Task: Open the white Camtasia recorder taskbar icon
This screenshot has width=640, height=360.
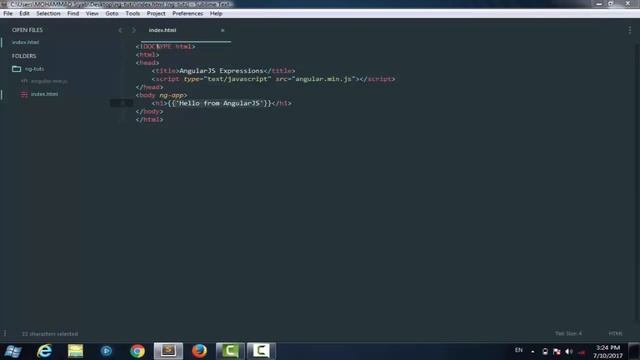Action: point(261,351)
